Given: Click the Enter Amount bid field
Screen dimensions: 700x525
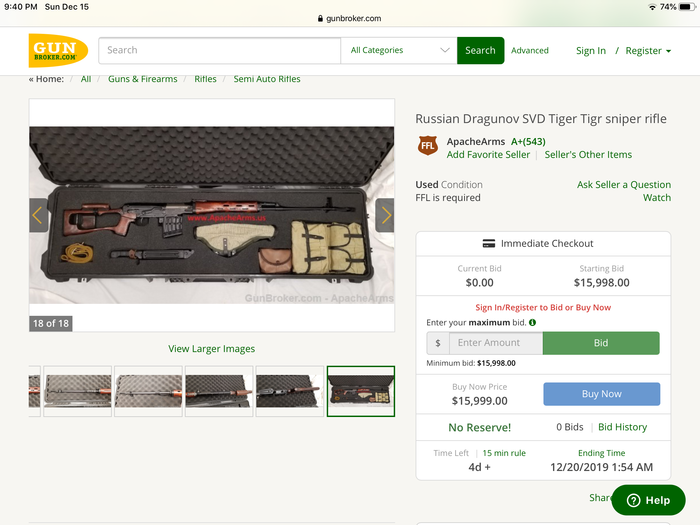Looking at the screenshot, I should pyautogui.click(x=496, y=343).
